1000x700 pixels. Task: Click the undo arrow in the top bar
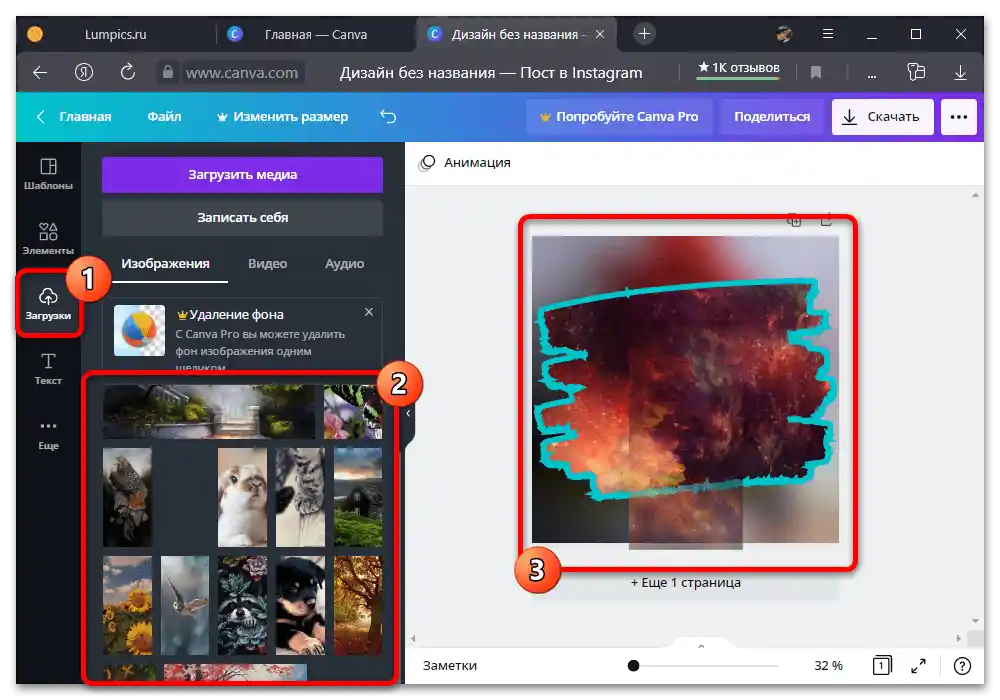(x=388, y=117)
